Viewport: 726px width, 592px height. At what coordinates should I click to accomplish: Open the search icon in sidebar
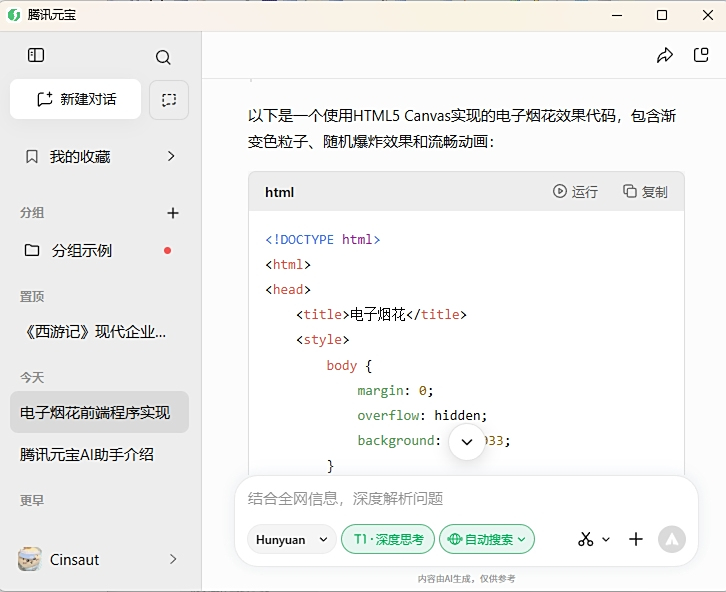[163, 57]
